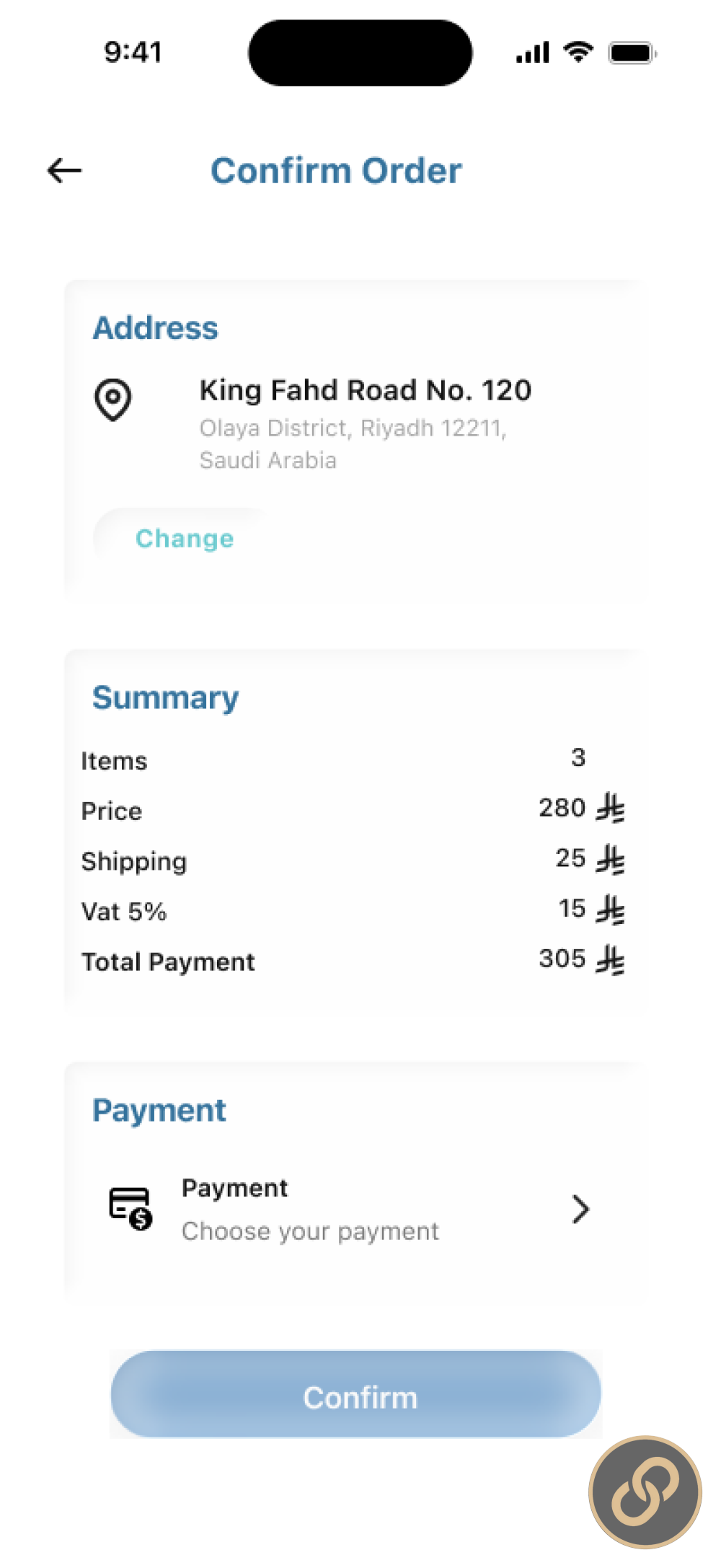Tap the riyal symbol next to Price
Screen dimensions: 721x1568
coord(610,809)
